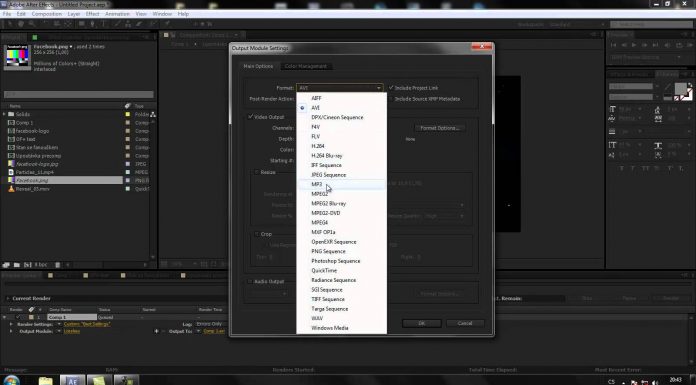Choose Windows Media from the format list
The image size is (696, 385).
click(x=341, y=328)
